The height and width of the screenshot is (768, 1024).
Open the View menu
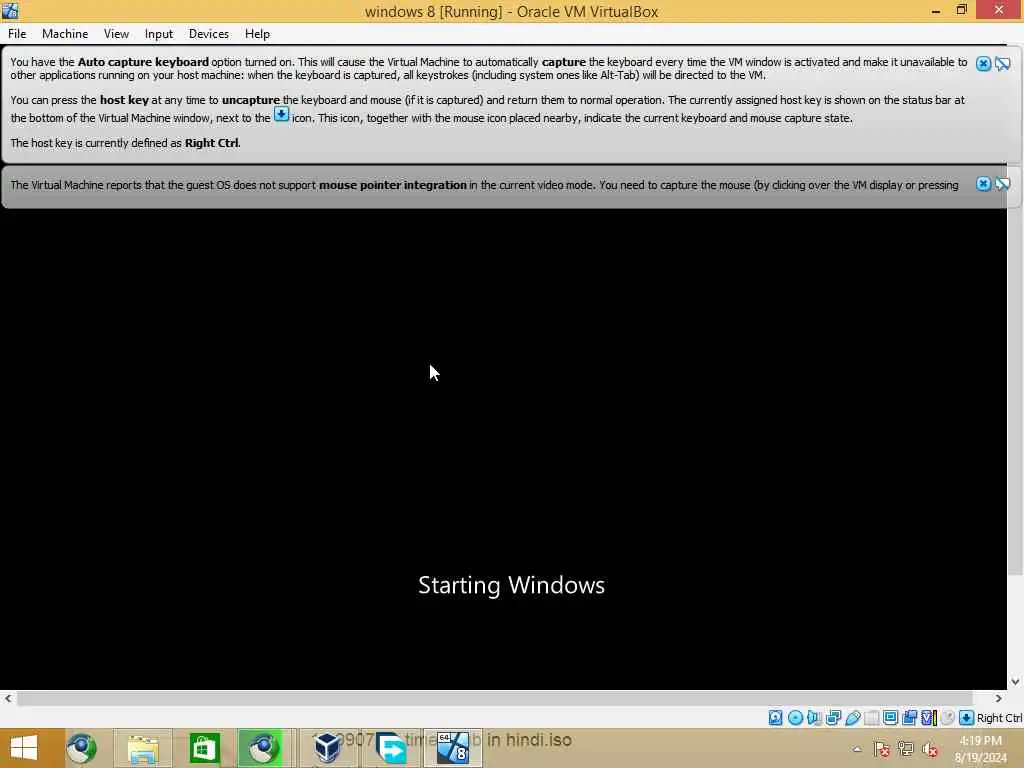point(116,34)
